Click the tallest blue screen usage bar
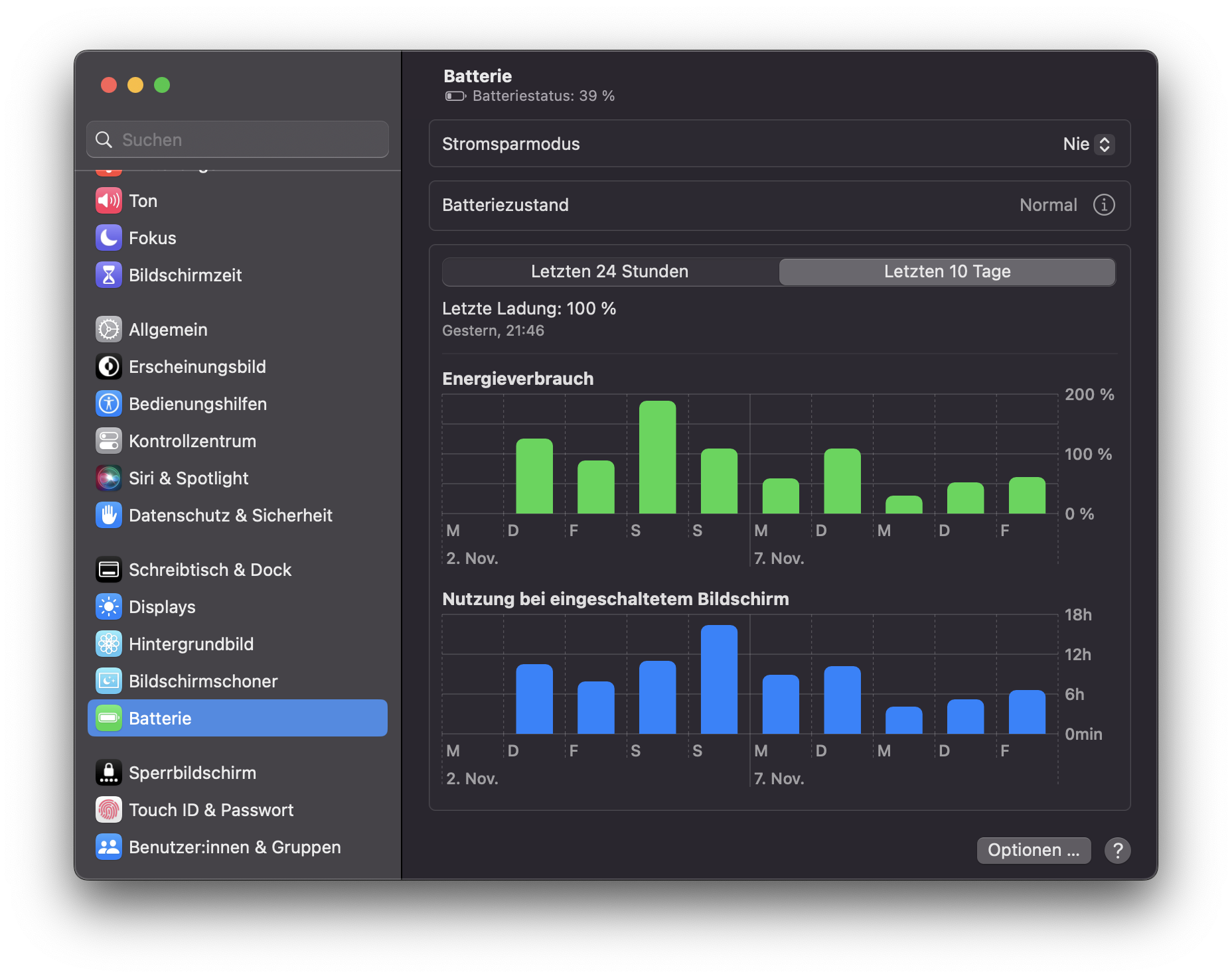 (719, 679)
